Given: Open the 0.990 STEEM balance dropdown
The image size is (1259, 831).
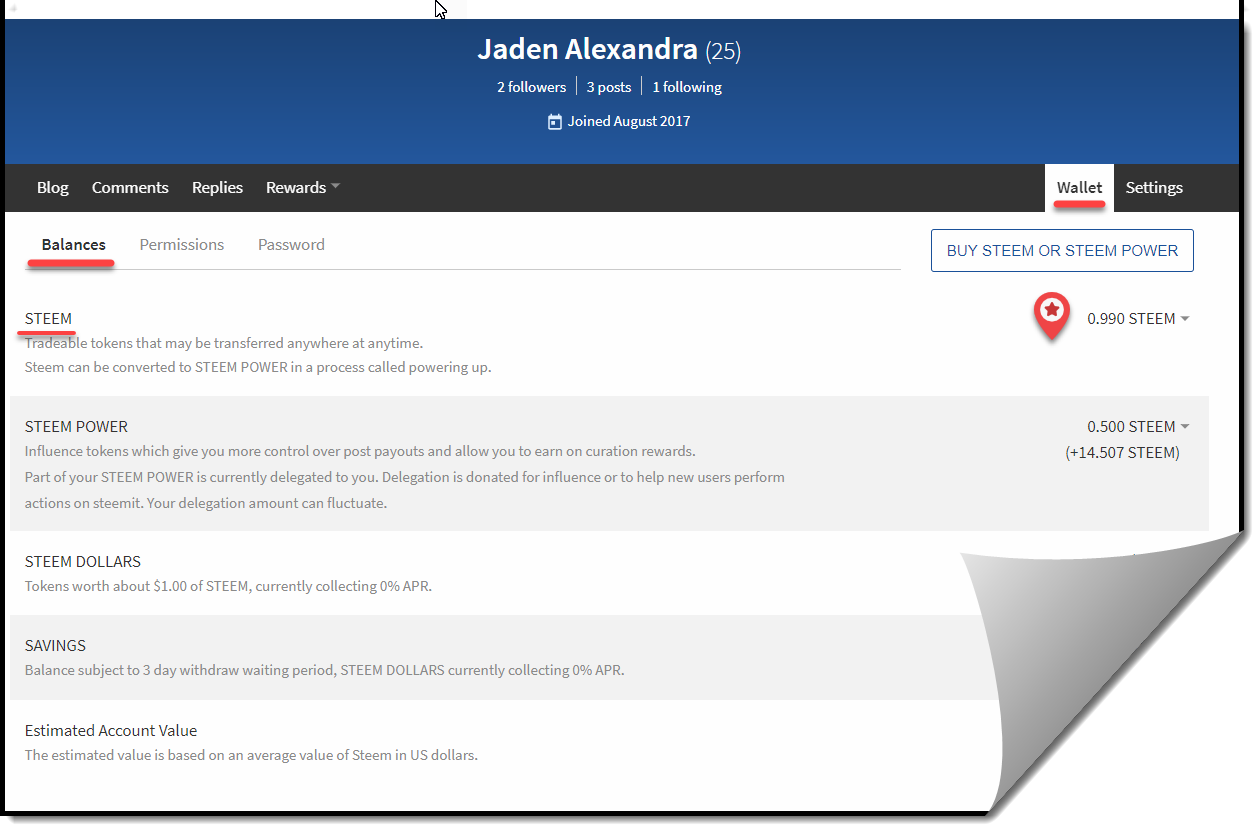Looking at the screenshot, I should tap(1138, 319).
